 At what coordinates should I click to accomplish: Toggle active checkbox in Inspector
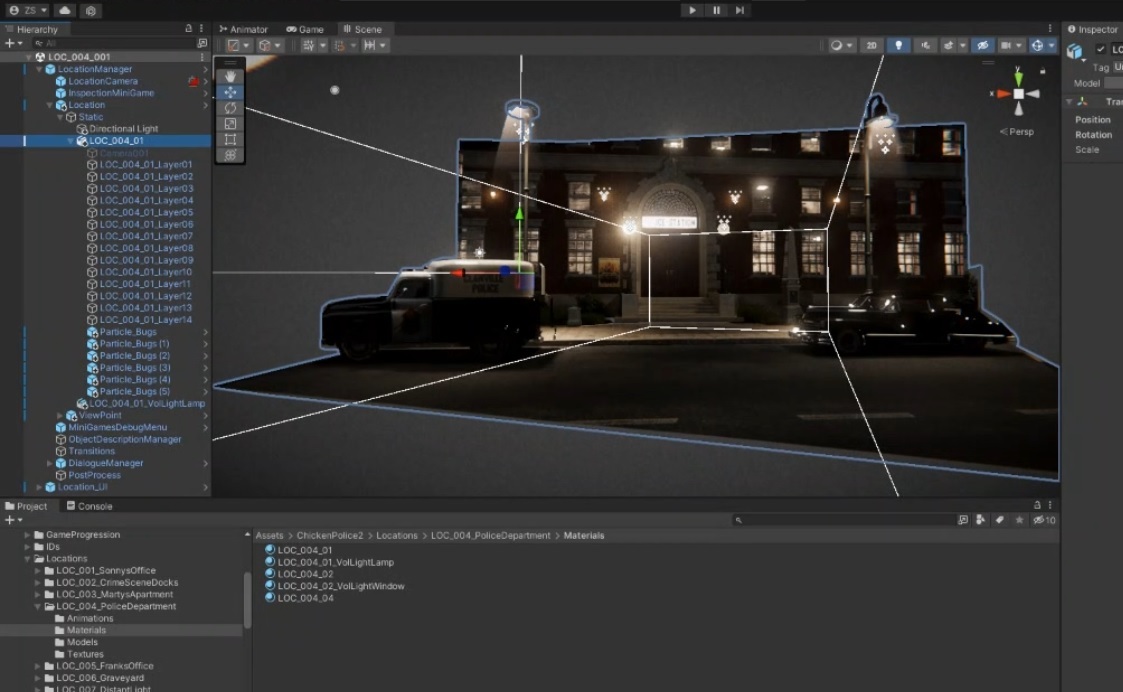tap(1100, 49)
